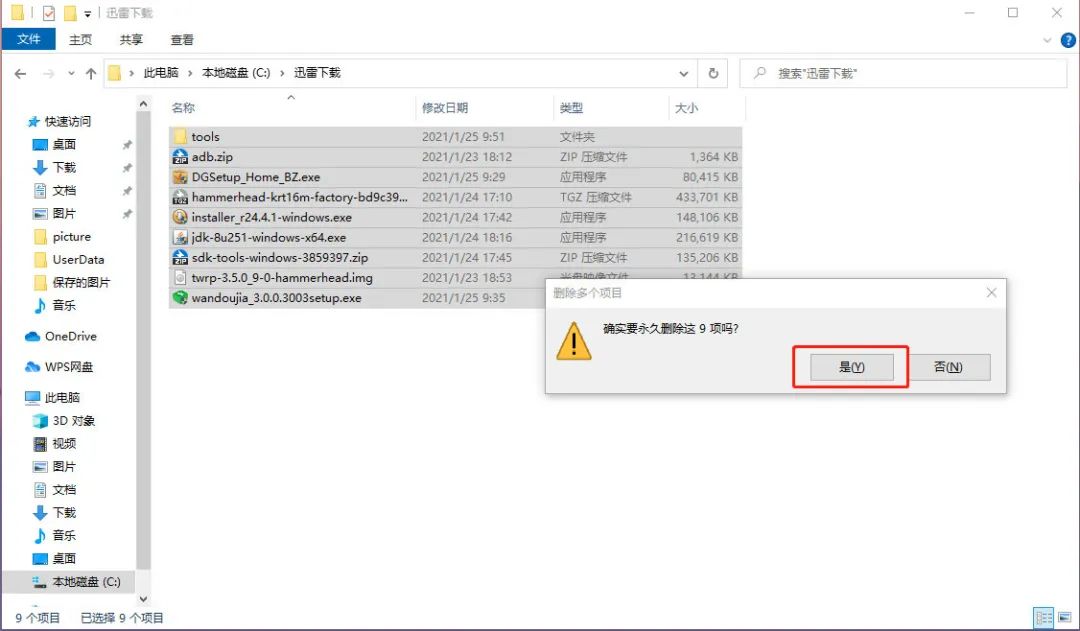The height and width of the screenshot is (631, 1080).
Task: Click the 216,619 KB size cell
Action: tap(707, 238)
